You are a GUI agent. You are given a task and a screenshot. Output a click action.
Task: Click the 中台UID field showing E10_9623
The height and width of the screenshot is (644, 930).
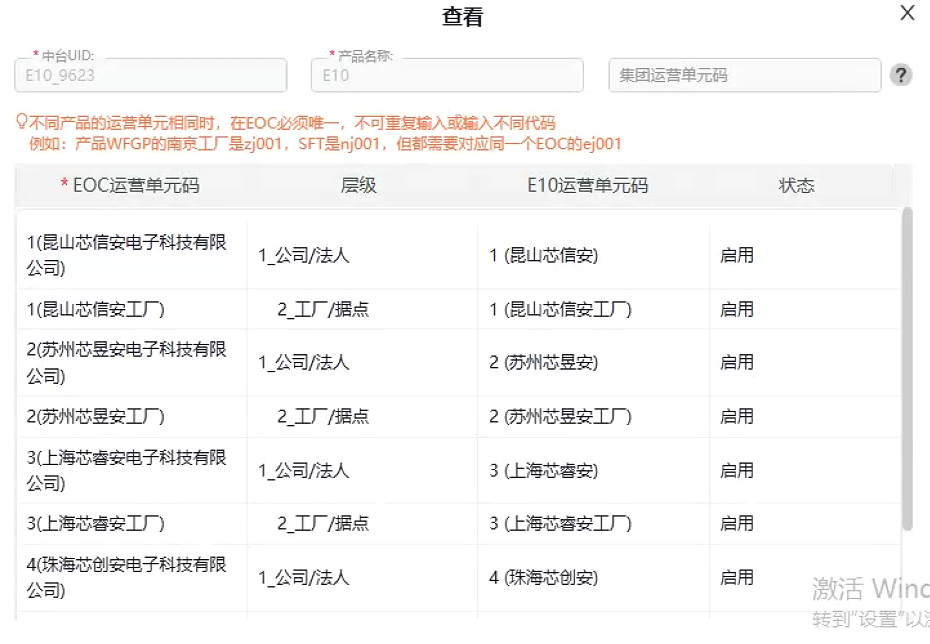coord(150,76)
